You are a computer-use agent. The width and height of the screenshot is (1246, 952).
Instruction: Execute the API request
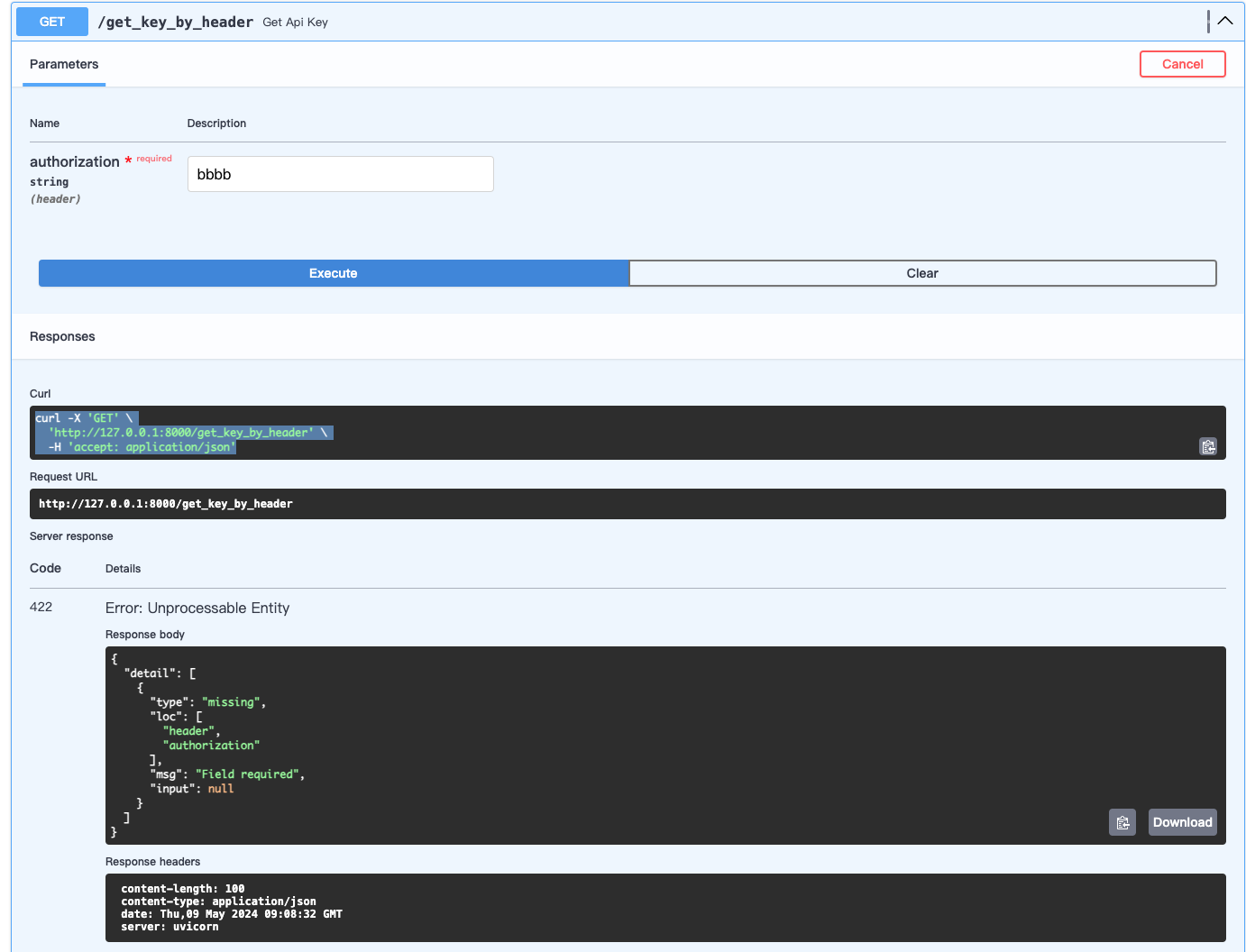tap(334, 273)
